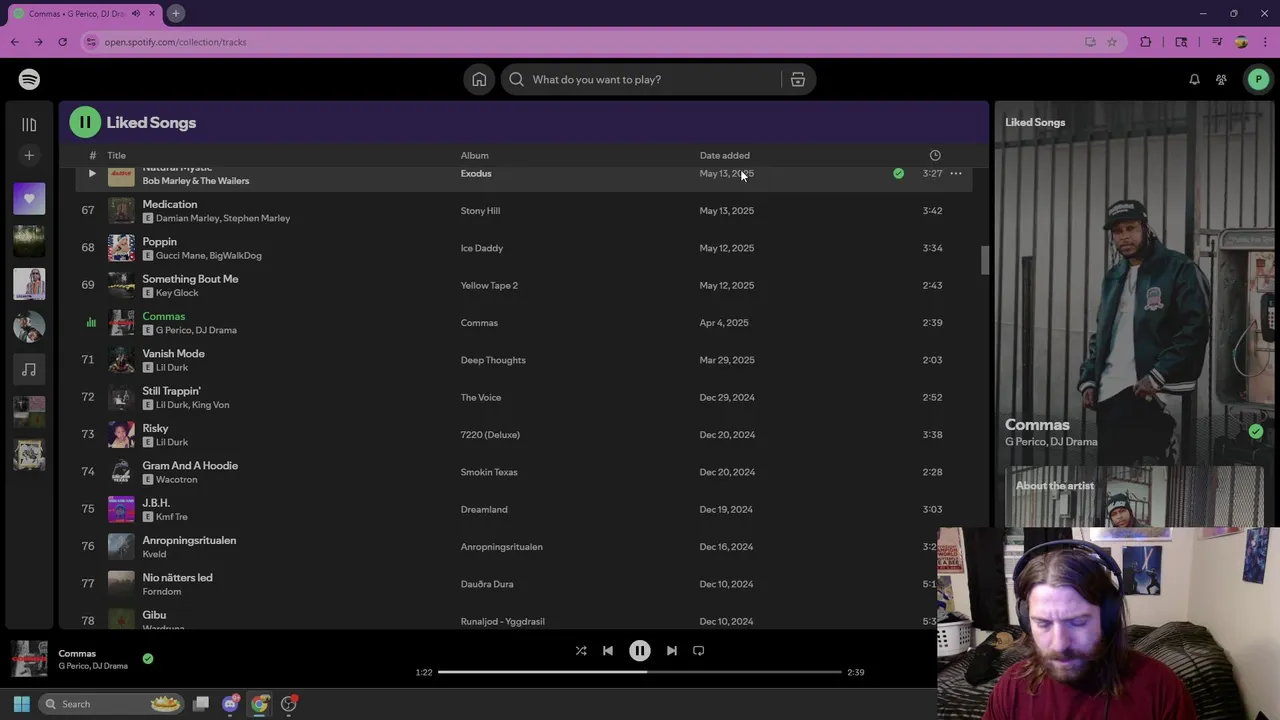Select Nio nätters led track
Viewport: 1280px width, 720px height.
click(x=177, y=577)
